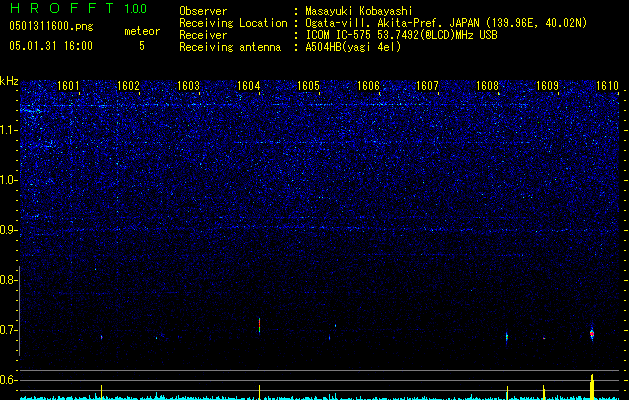Image resolution: width=629 pixels, height=400 pixels.
Task: Click the 1610 time axis label
Action: (x=607, y=85)
